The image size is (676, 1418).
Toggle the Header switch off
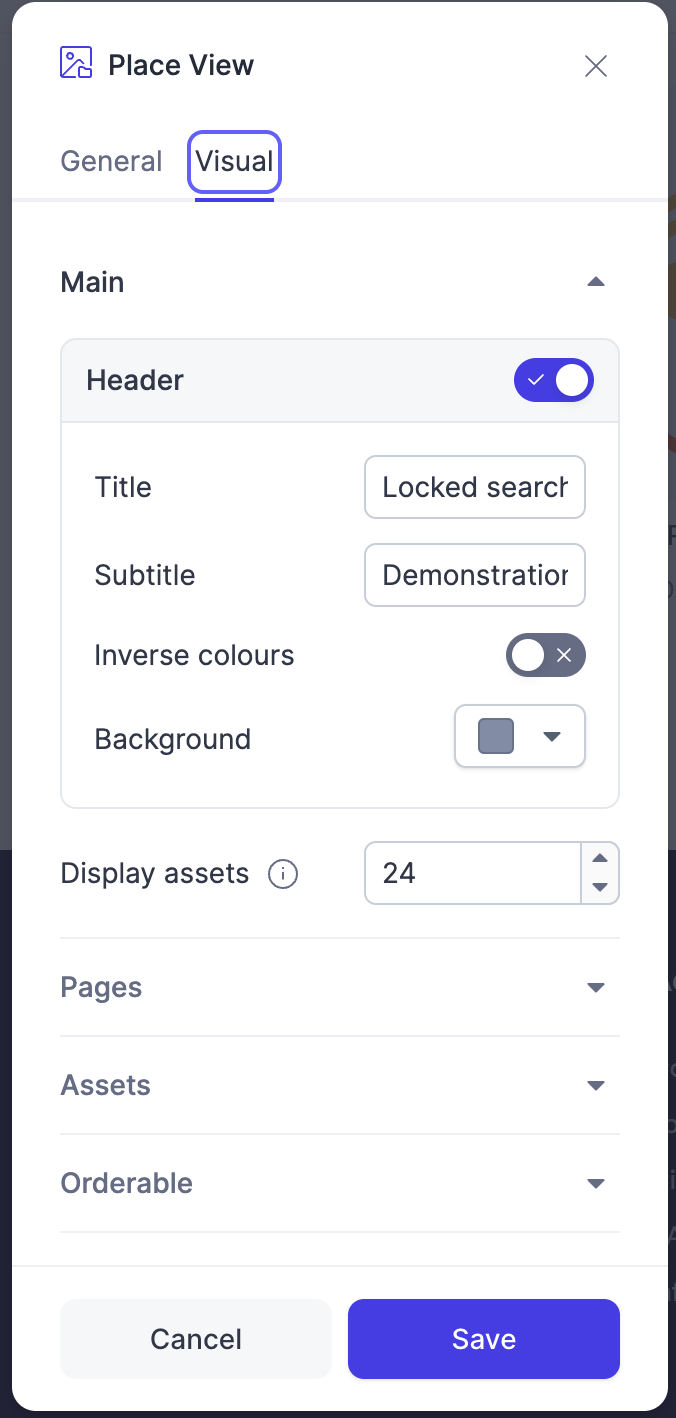pos(554,380)
